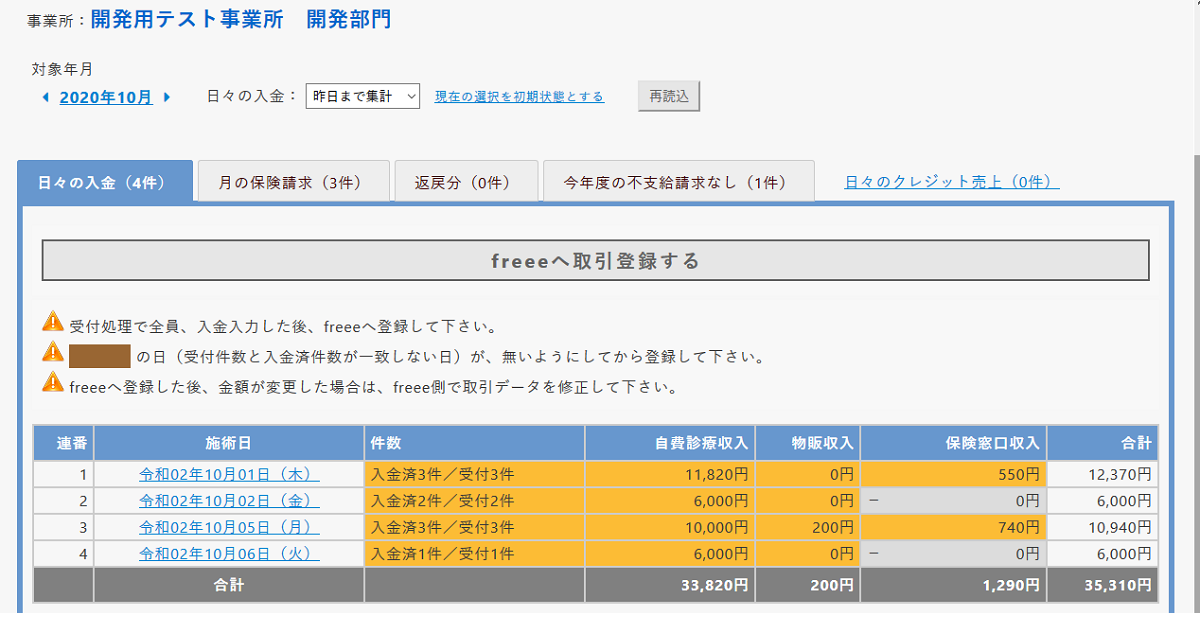Click 現在の選択を初期状態とする link

[x=519, y=97]
